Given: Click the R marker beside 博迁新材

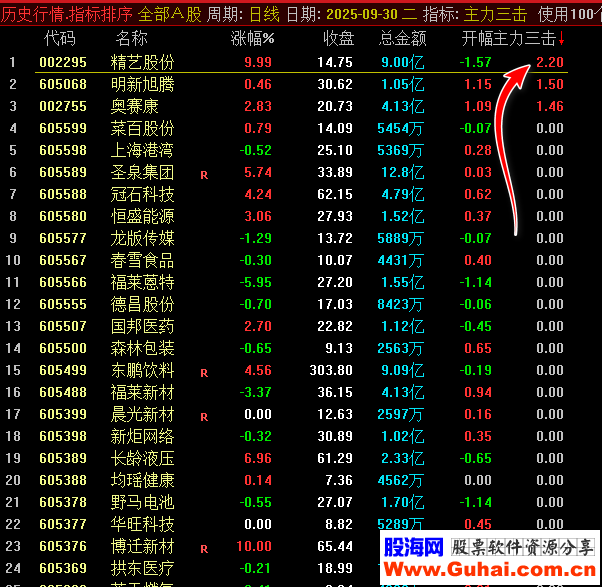Looking at the screenshot, I should click(x=204, y=548).
